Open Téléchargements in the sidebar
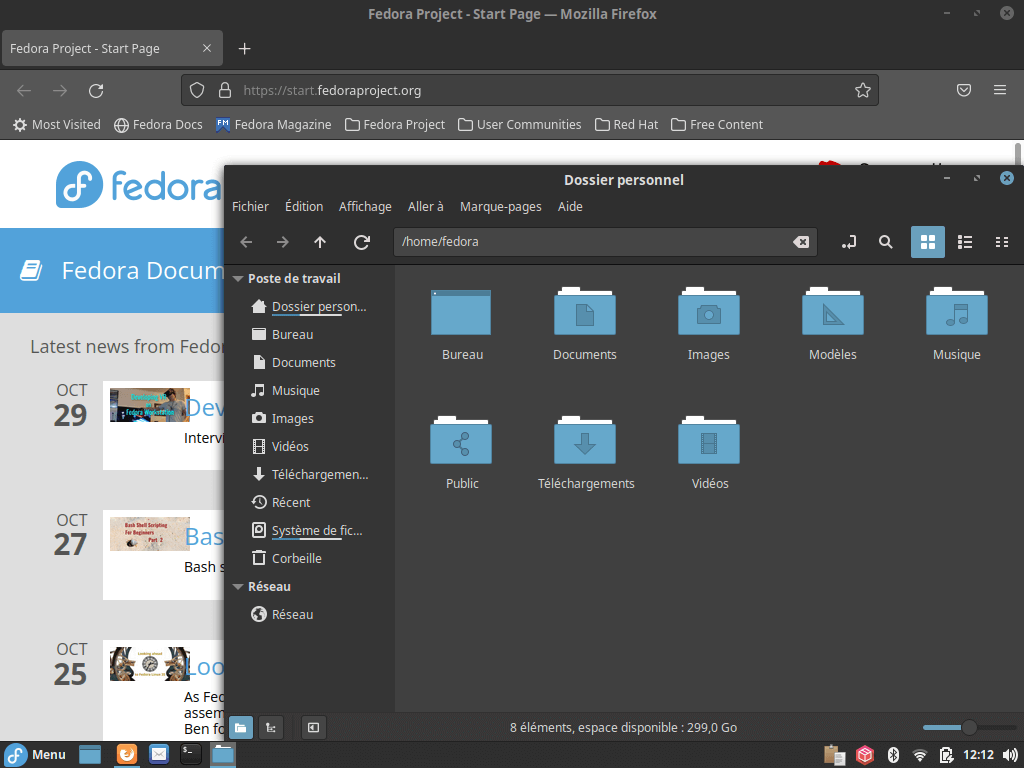 [x=309, y=475]
